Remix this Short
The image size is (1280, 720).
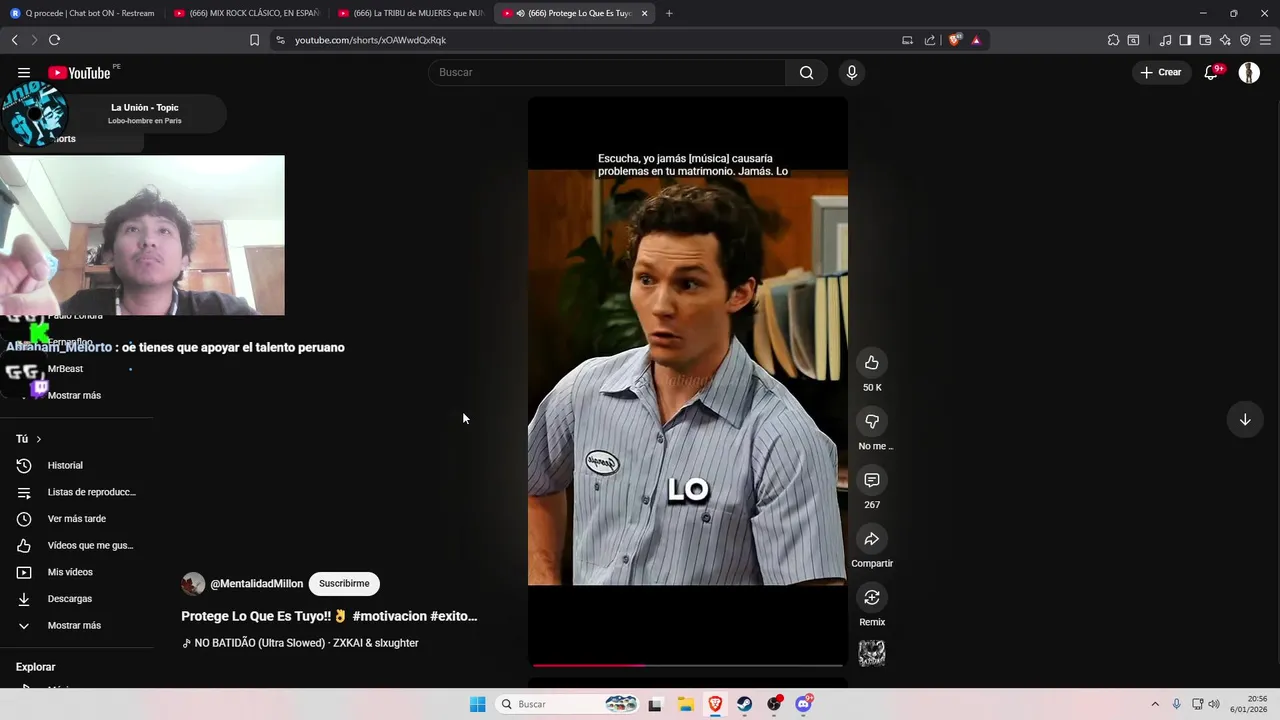pos(872,597)
